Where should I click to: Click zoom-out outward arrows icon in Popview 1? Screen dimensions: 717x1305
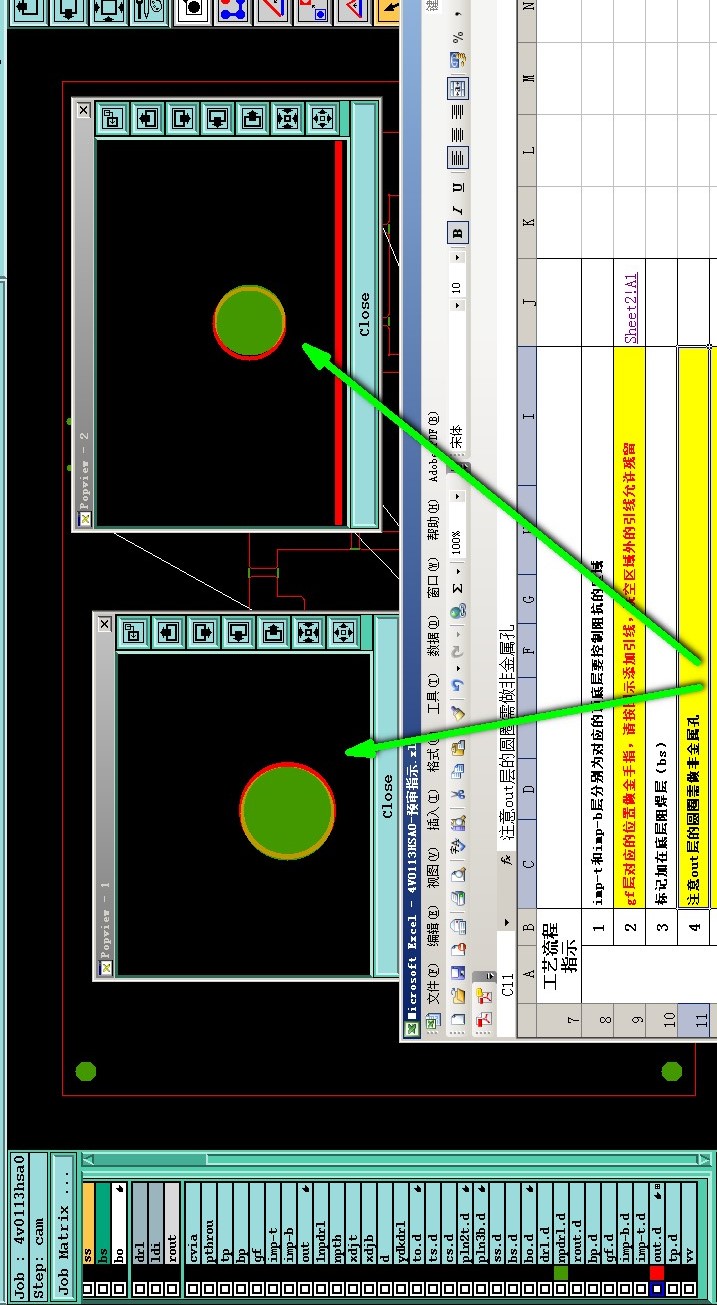343,632
